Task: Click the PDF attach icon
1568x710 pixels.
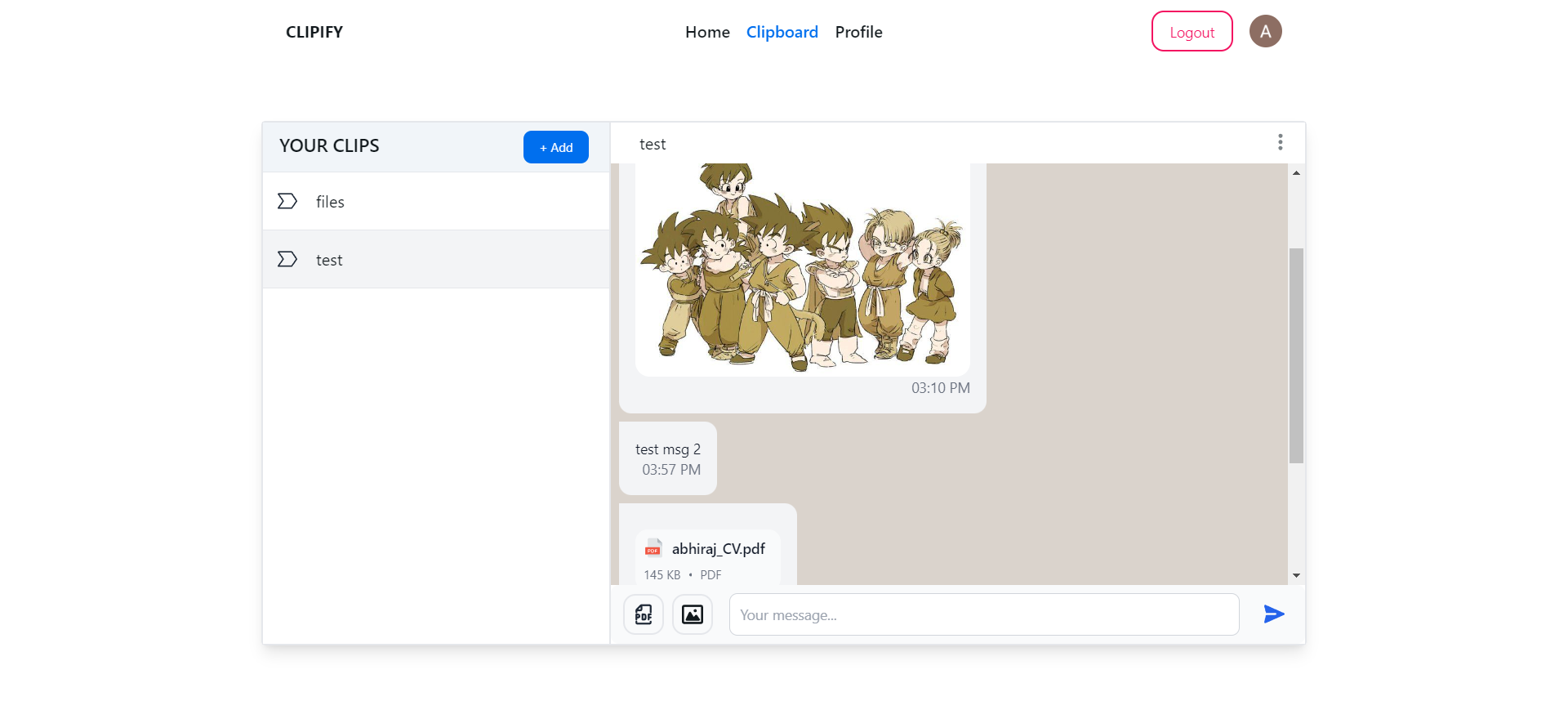Action: [x=644, y=614]
